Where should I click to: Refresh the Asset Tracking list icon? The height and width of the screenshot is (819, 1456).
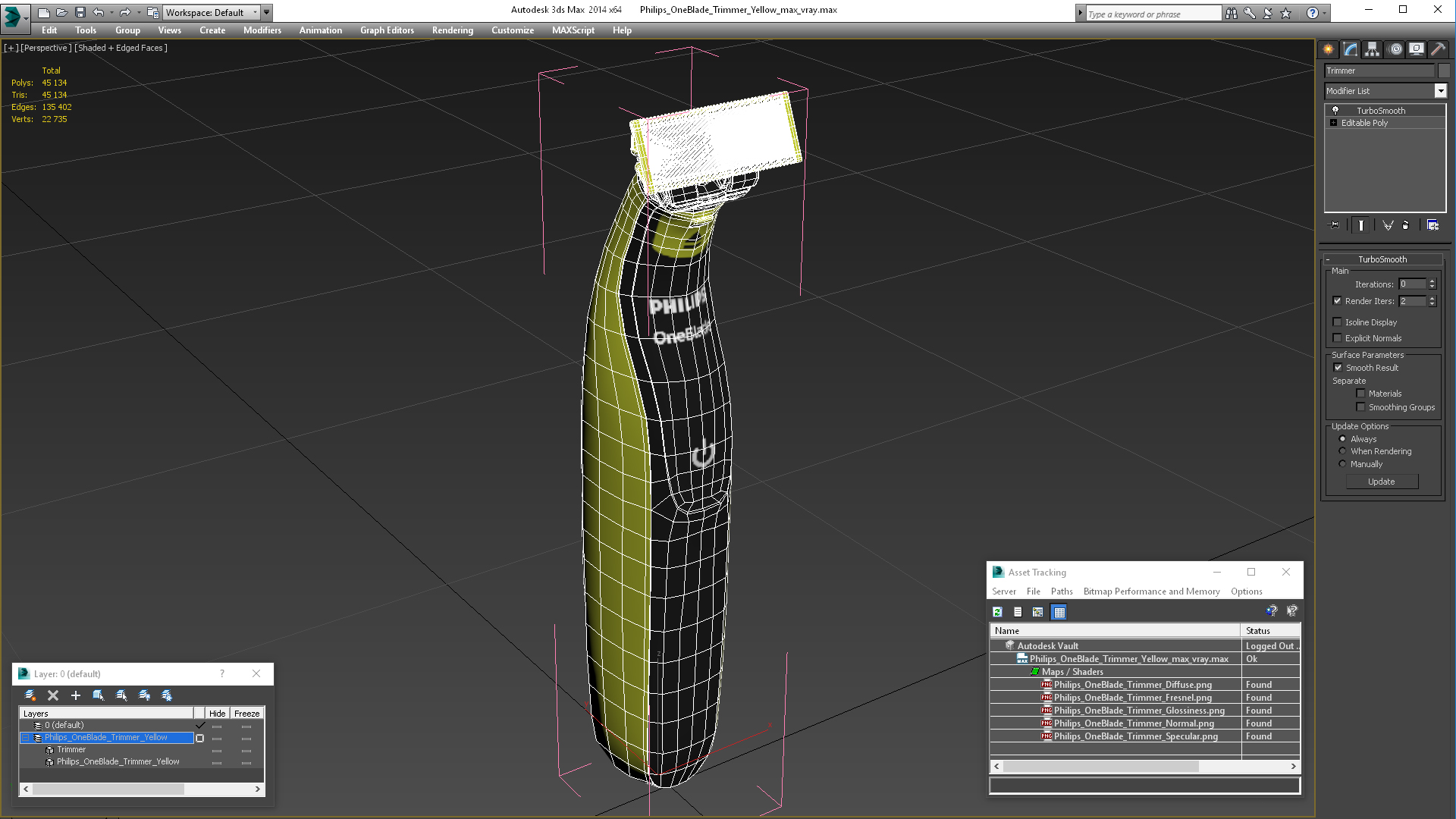998,612
